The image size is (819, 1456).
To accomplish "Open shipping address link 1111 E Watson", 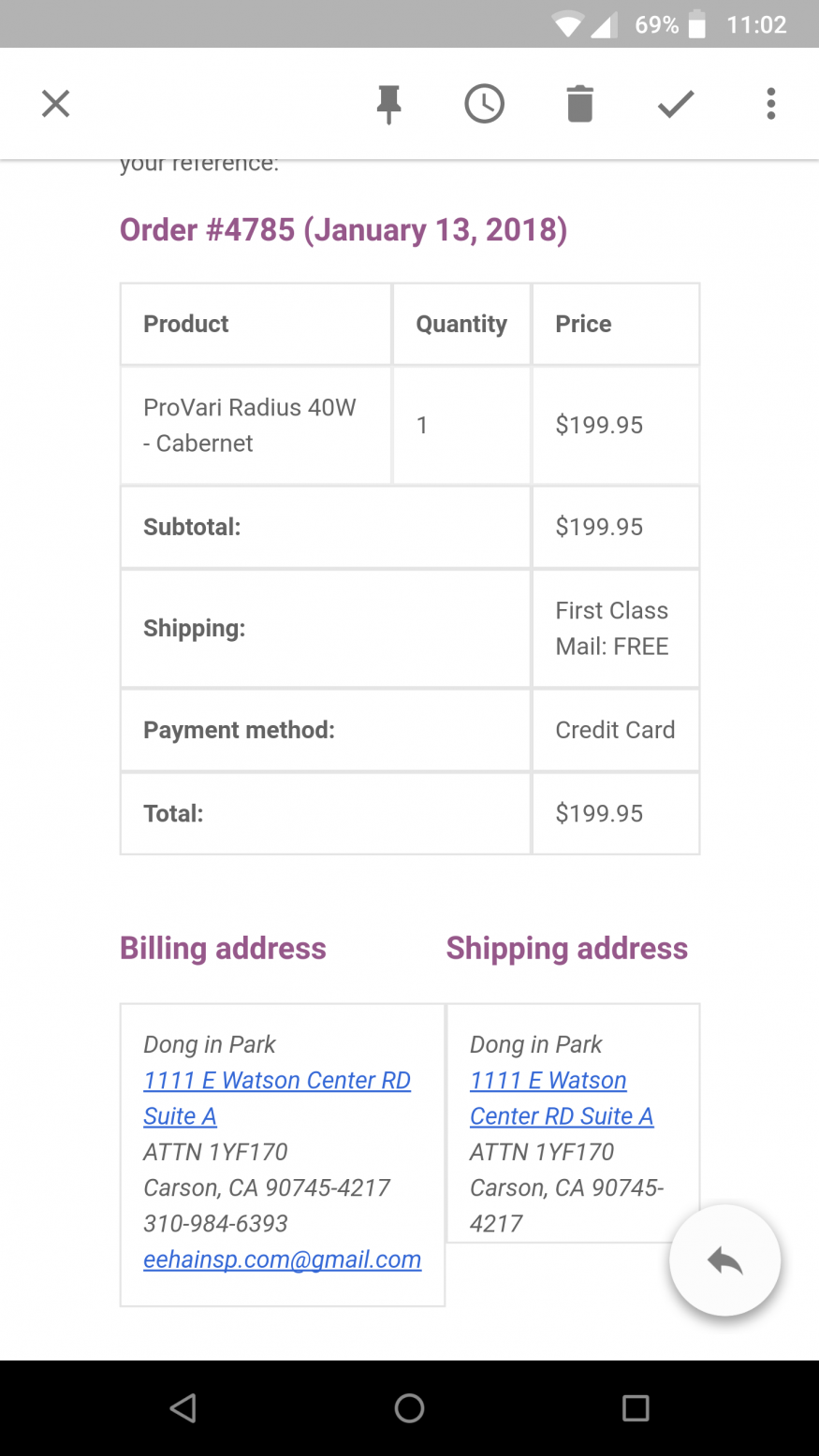I will tap(548, 1080).
